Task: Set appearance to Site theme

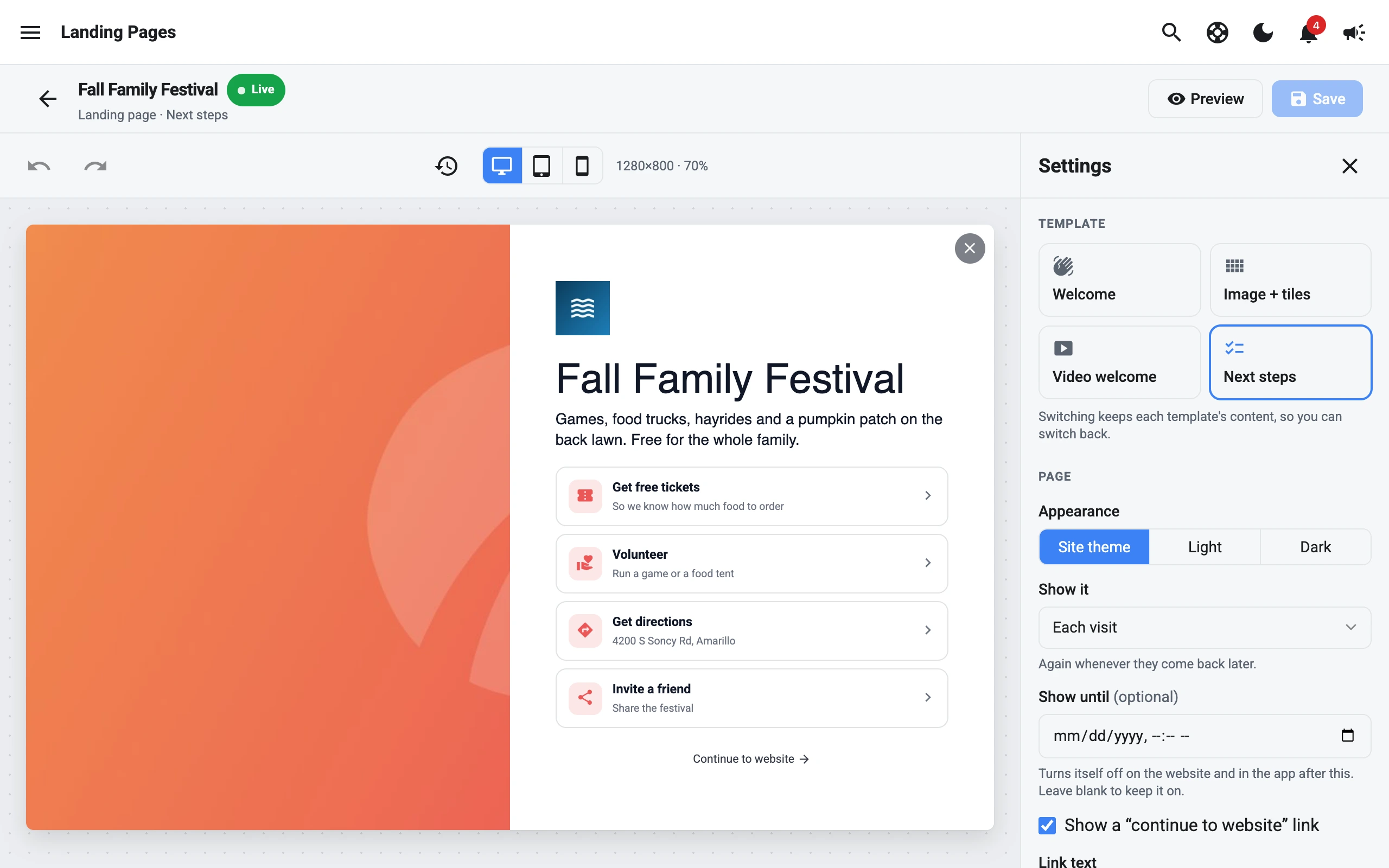Action: pyautogui.click(x=1094, y=546)
